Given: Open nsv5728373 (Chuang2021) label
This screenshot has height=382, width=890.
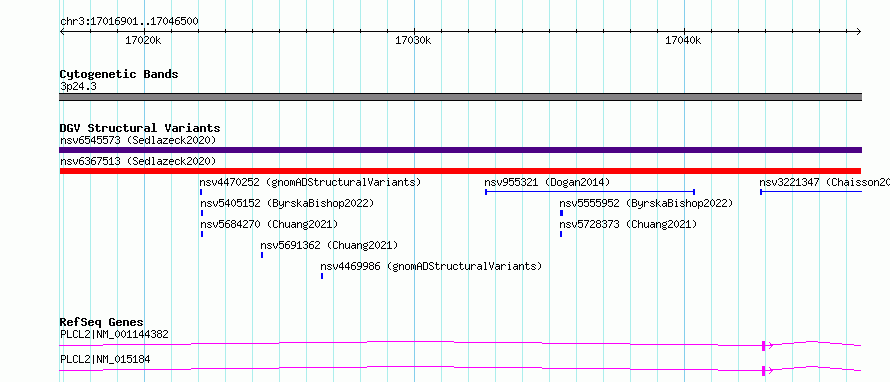Looking at the screenshot, I should click(628, 224).
